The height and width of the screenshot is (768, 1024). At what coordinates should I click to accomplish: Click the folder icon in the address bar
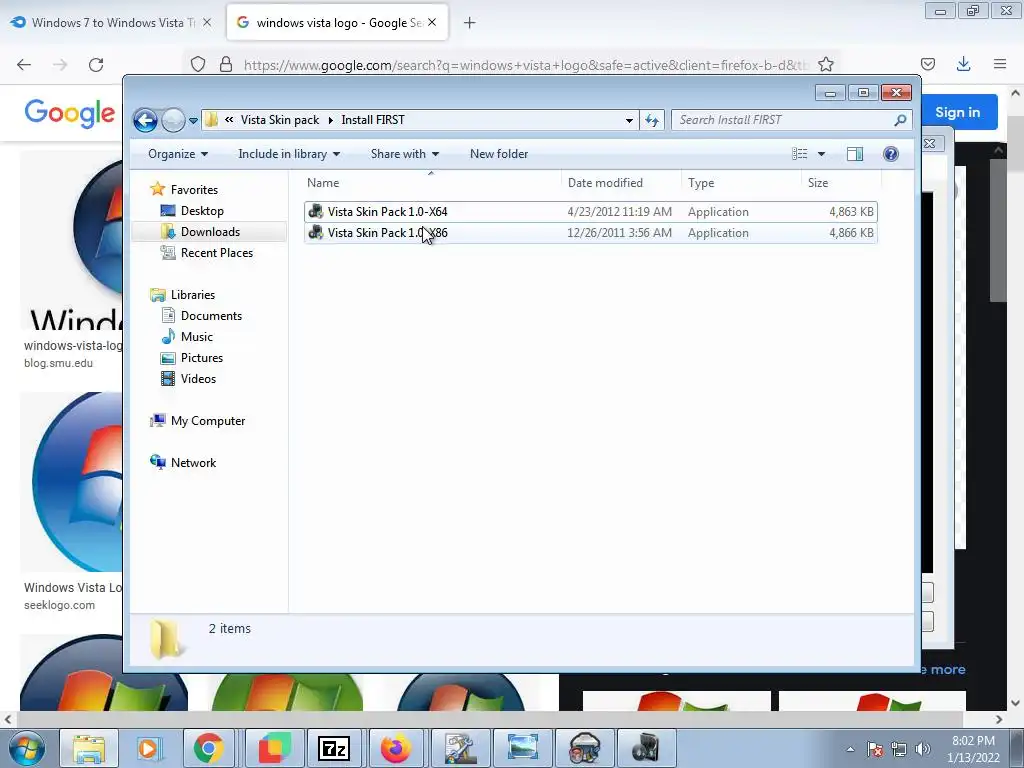coord(212,120)
